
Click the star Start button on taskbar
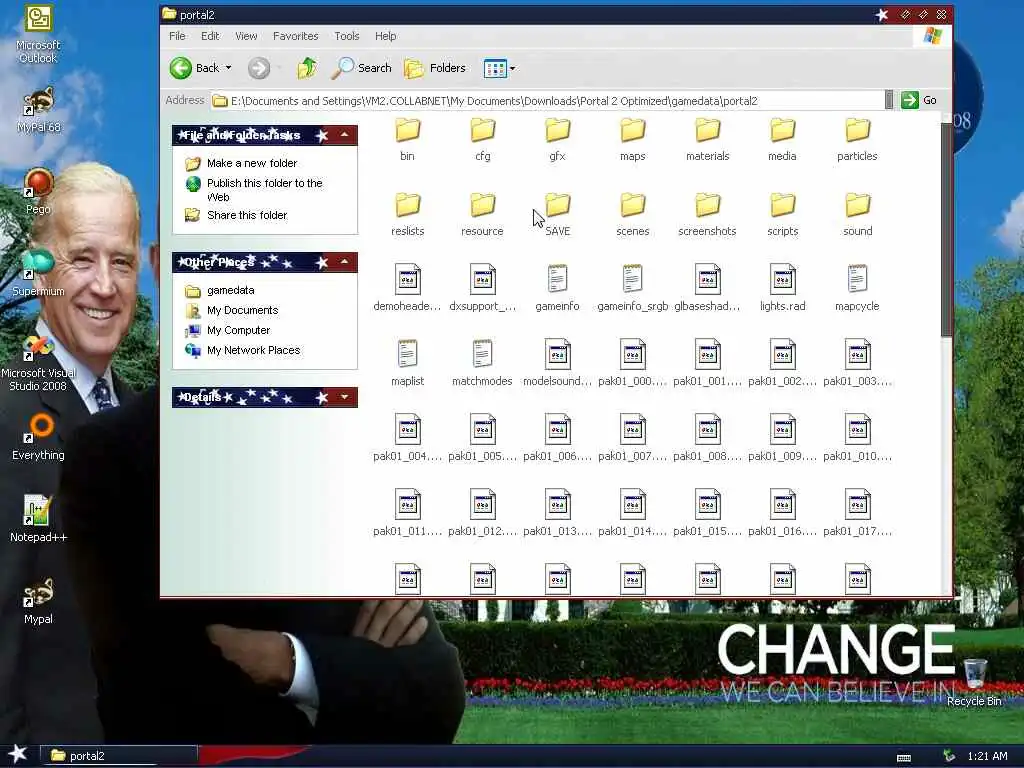tap(17, 755)
